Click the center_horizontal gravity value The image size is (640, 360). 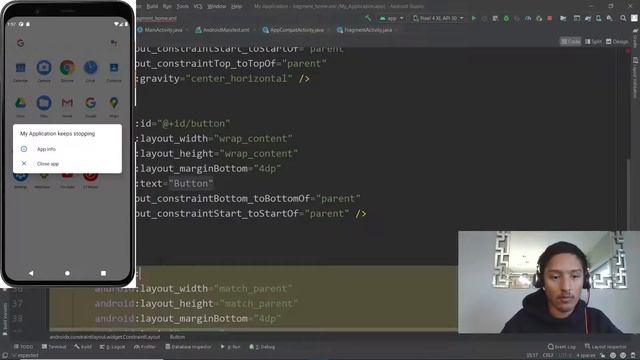click(239, 78)
